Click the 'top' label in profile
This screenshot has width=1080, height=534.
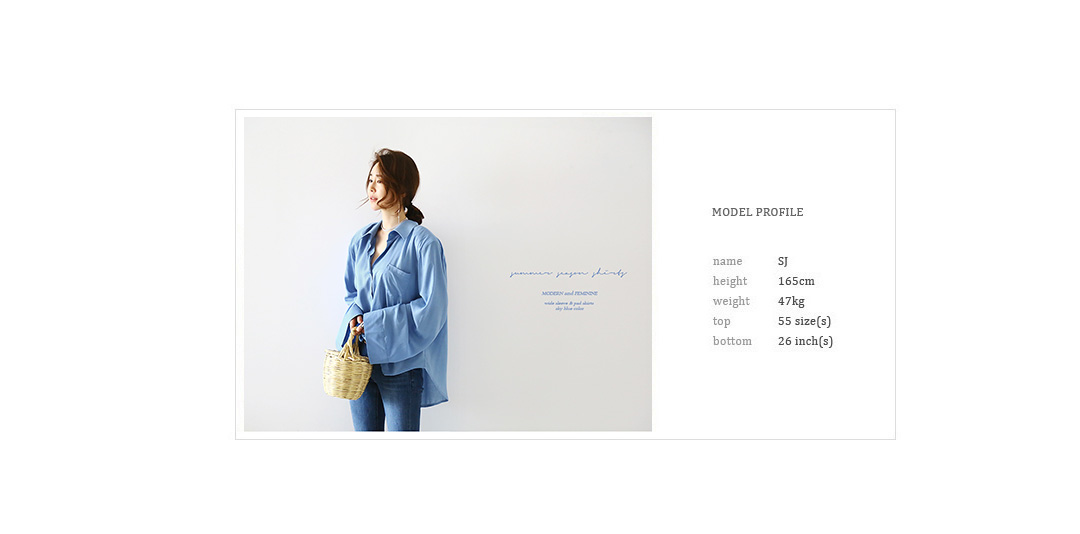(x=722, y=322)
